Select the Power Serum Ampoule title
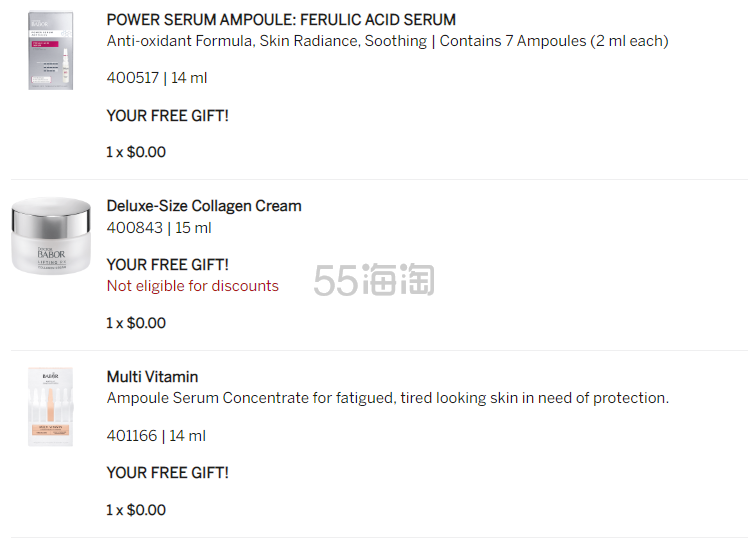The width and height of the screenshot is (748, 560). point(281,20)
